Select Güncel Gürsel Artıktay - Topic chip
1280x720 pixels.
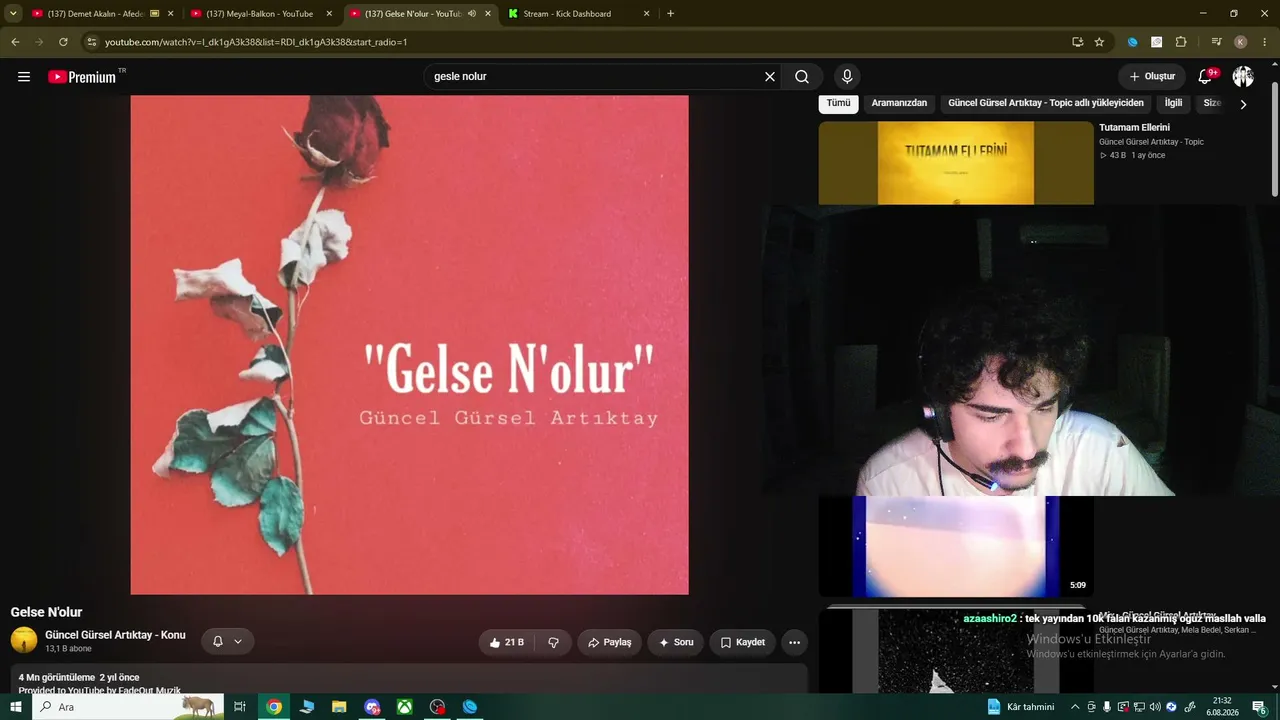pos(1046,103)
